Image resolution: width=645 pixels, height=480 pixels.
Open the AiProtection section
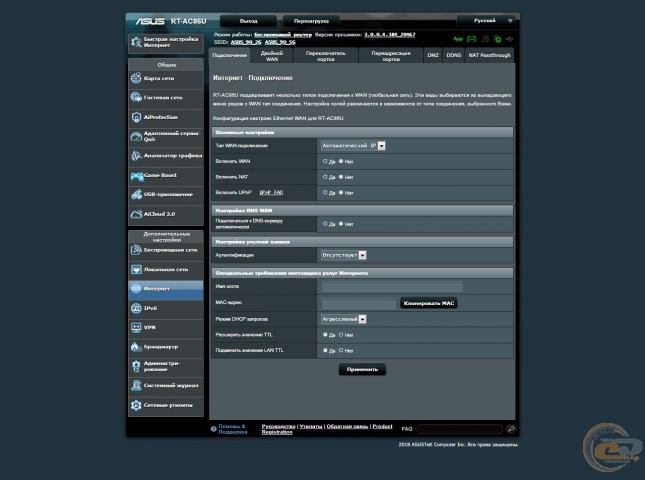point(166,117)
